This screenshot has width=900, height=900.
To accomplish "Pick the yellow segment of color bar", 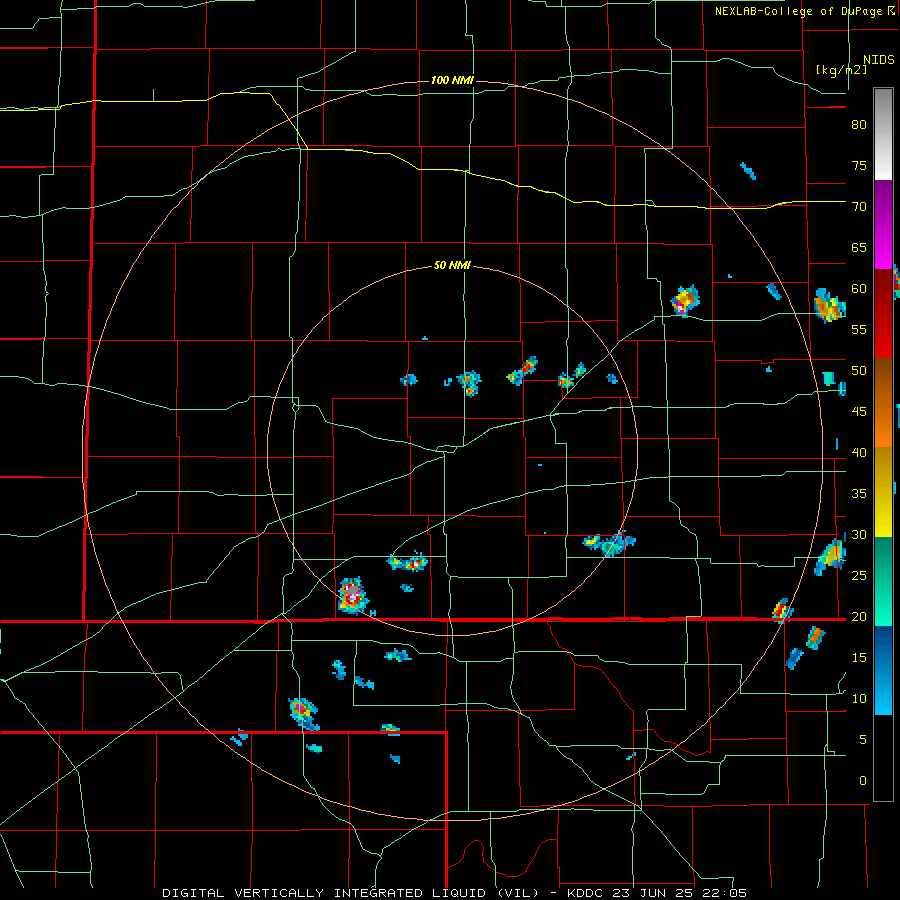I will click(x=883, y=492).
